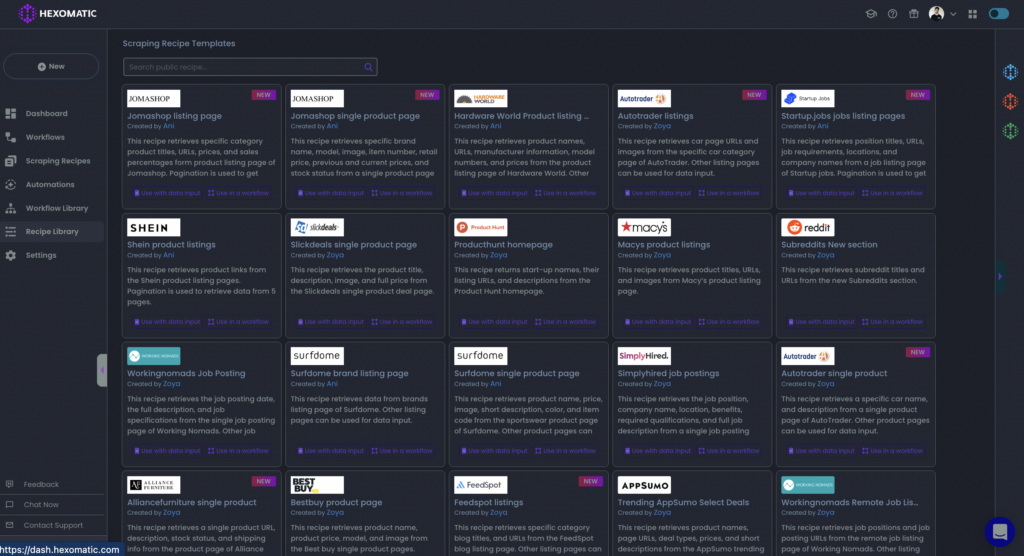Click the Recipe Library sidebar icon
Viewport: 1024px width, 556px height.
[x=10, y=231]
